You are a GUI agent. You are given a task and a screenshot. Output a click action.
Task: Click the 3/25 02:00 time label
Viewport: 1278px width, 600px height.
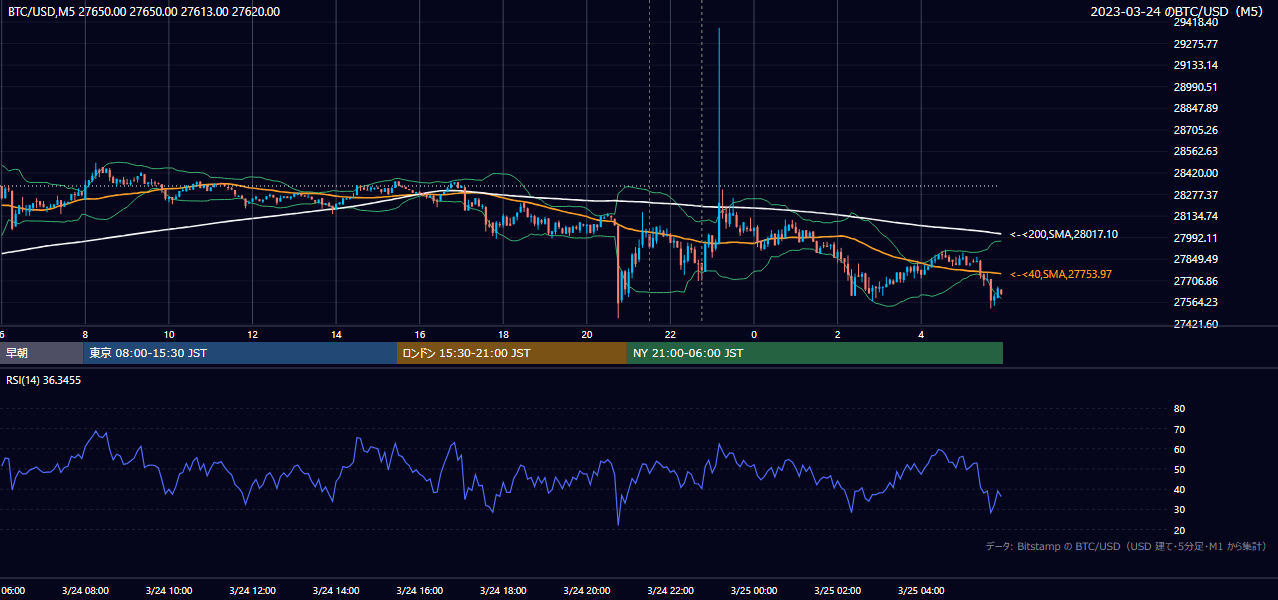tap(838, 591)
